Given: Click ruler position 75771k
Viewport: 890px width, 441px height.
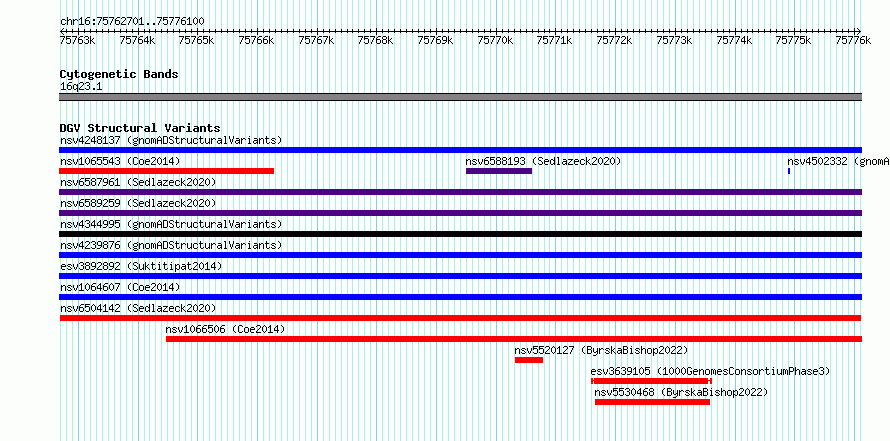Looking at the screenshot, I should [x=555, y=40].
